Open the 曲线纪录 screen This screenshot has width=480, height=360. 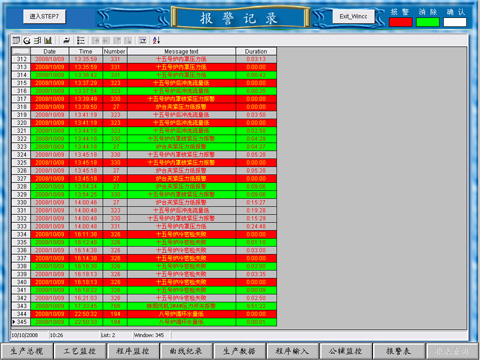pos(186,351)
